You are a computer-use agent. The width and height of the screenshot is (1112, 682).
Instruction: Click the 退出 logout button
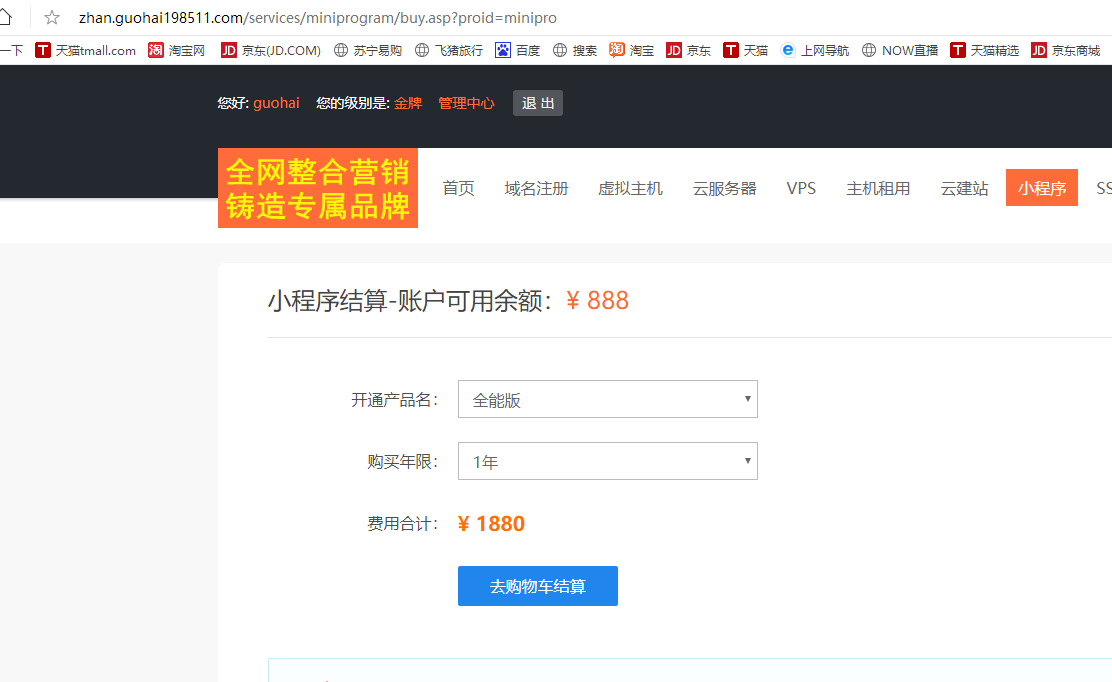537,102
